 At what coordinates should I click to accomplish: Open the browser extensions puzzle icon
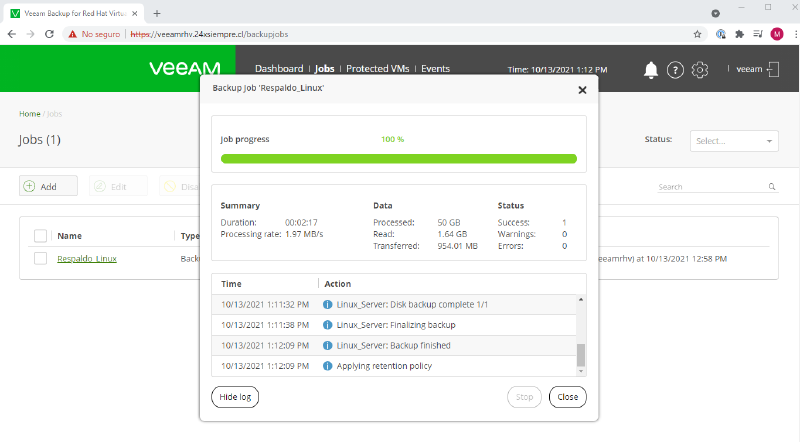coord(739,34)
